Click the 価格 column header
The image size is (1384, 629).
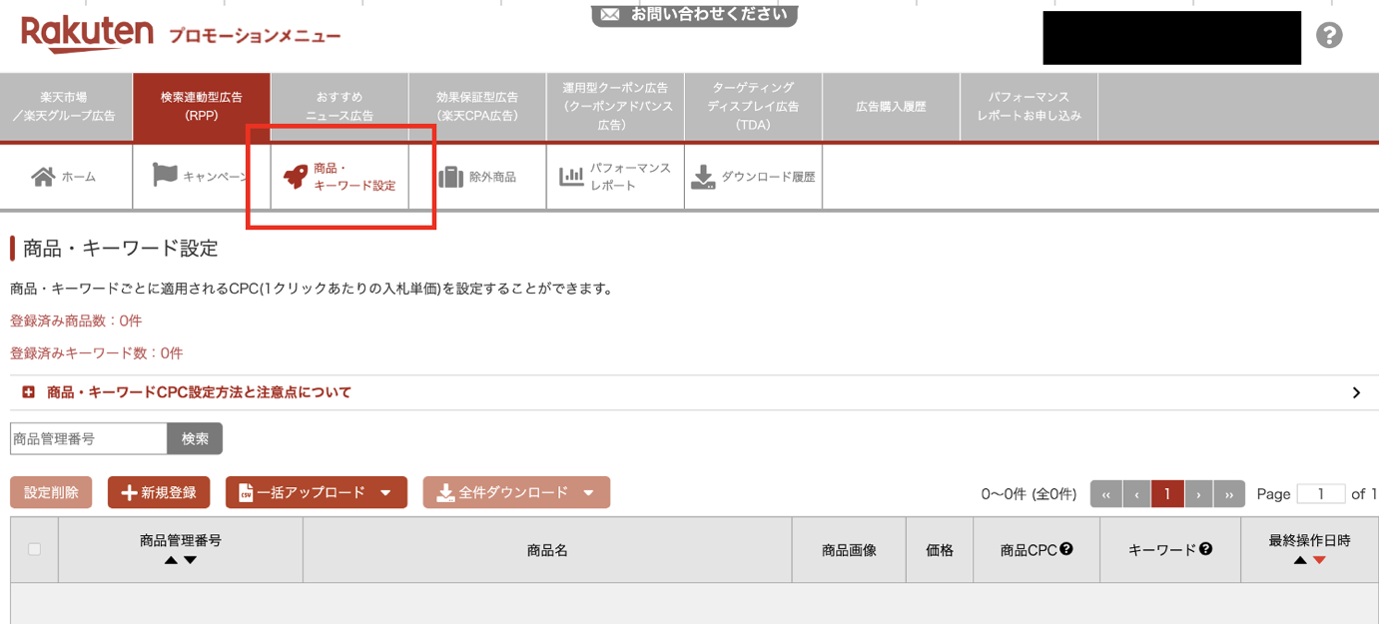pyautogui.click(x=940, y=550)
